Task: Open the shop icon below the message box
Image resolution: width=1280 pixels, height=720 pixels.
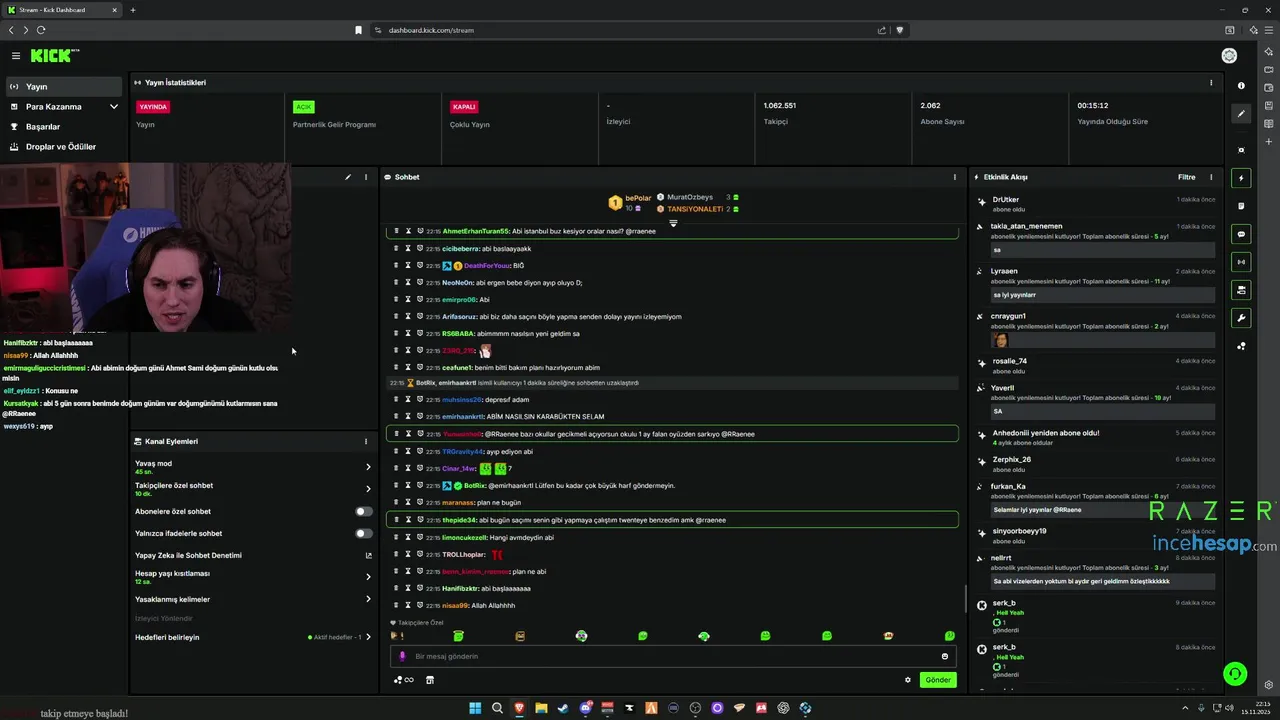Action: (x=430, y=680)
